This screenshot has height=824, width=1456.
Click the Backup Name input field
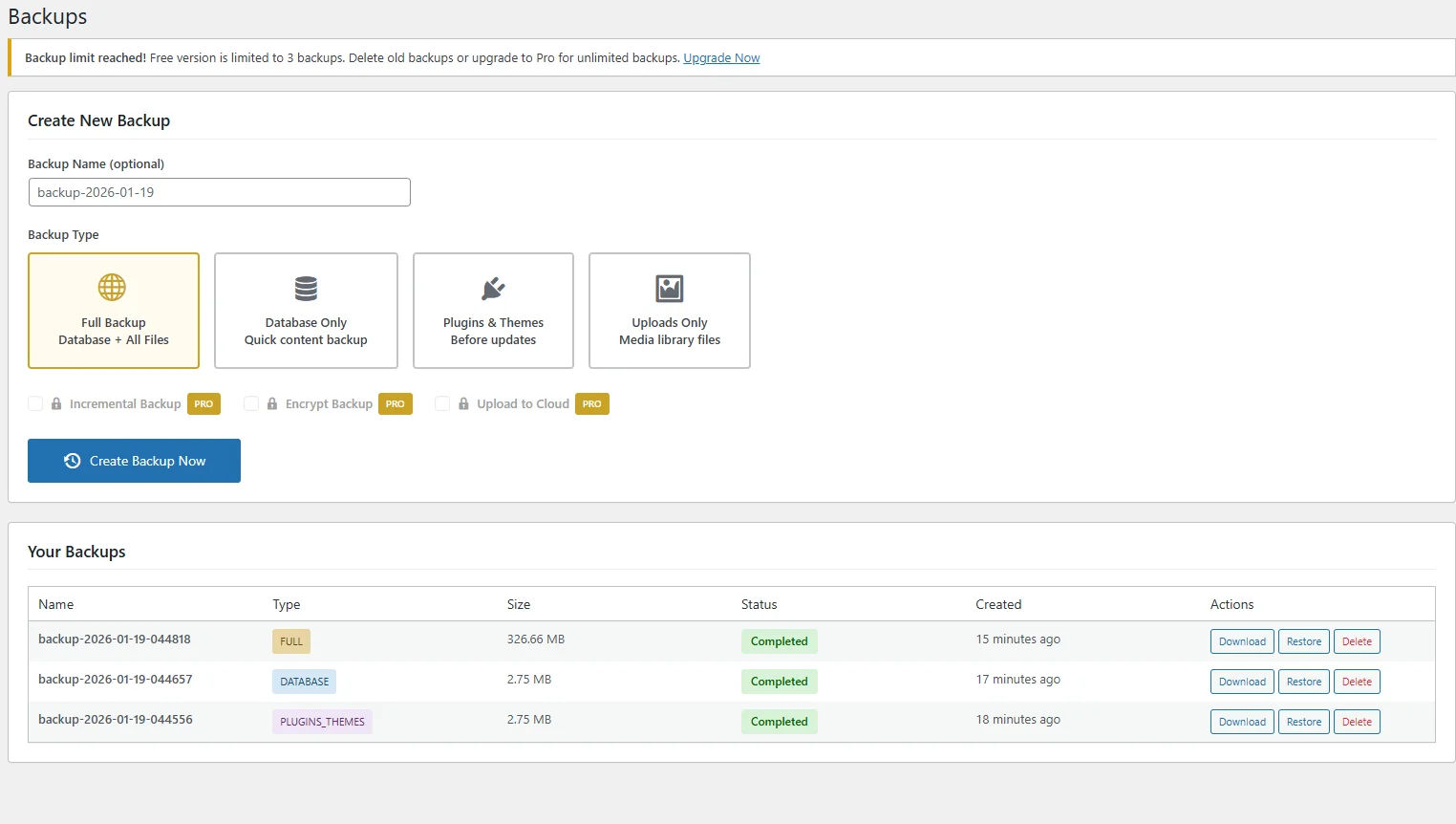pyautogui.click(x=219, y=192)
